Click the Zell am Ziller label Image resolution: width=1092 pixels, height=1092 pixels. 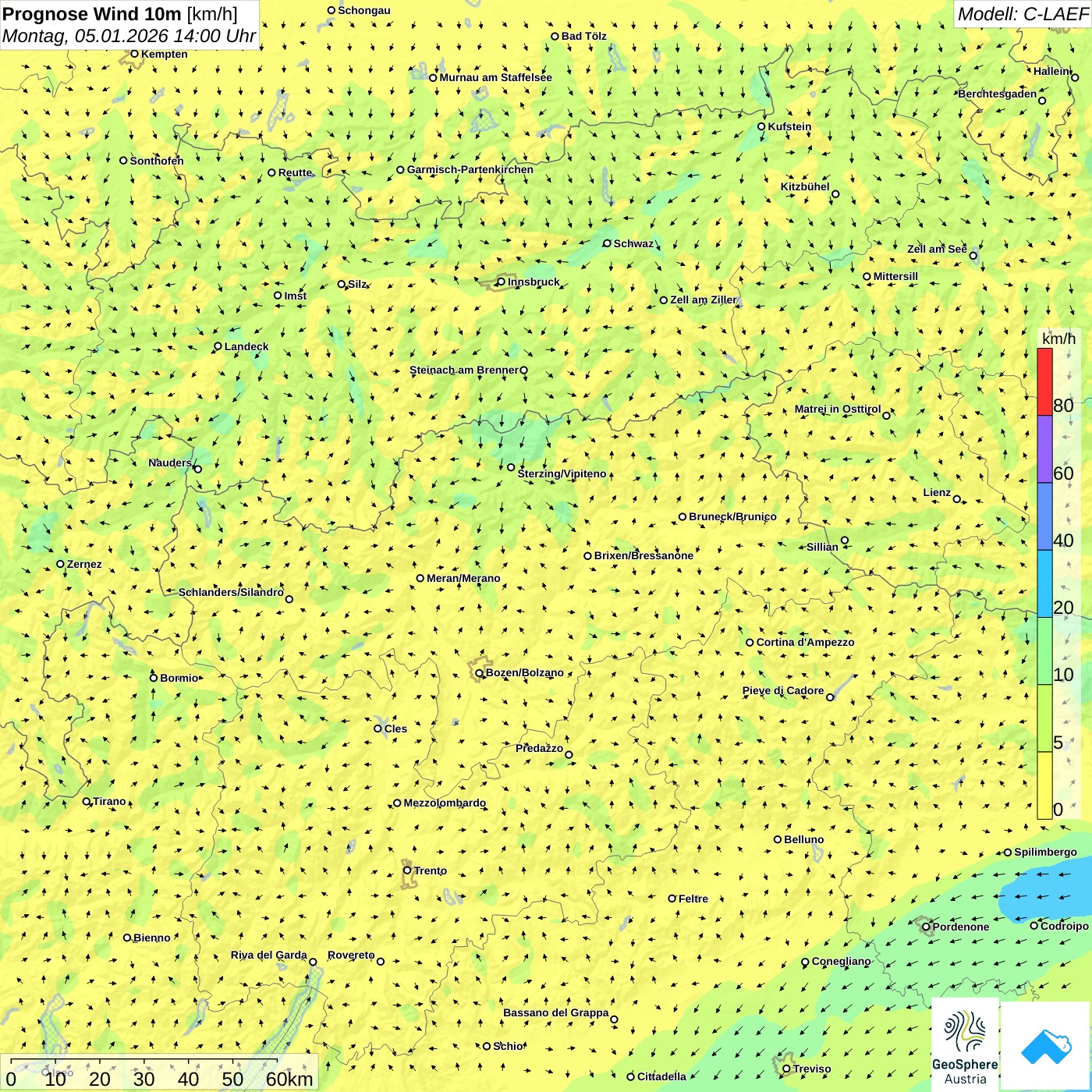(x=704, y=300)
